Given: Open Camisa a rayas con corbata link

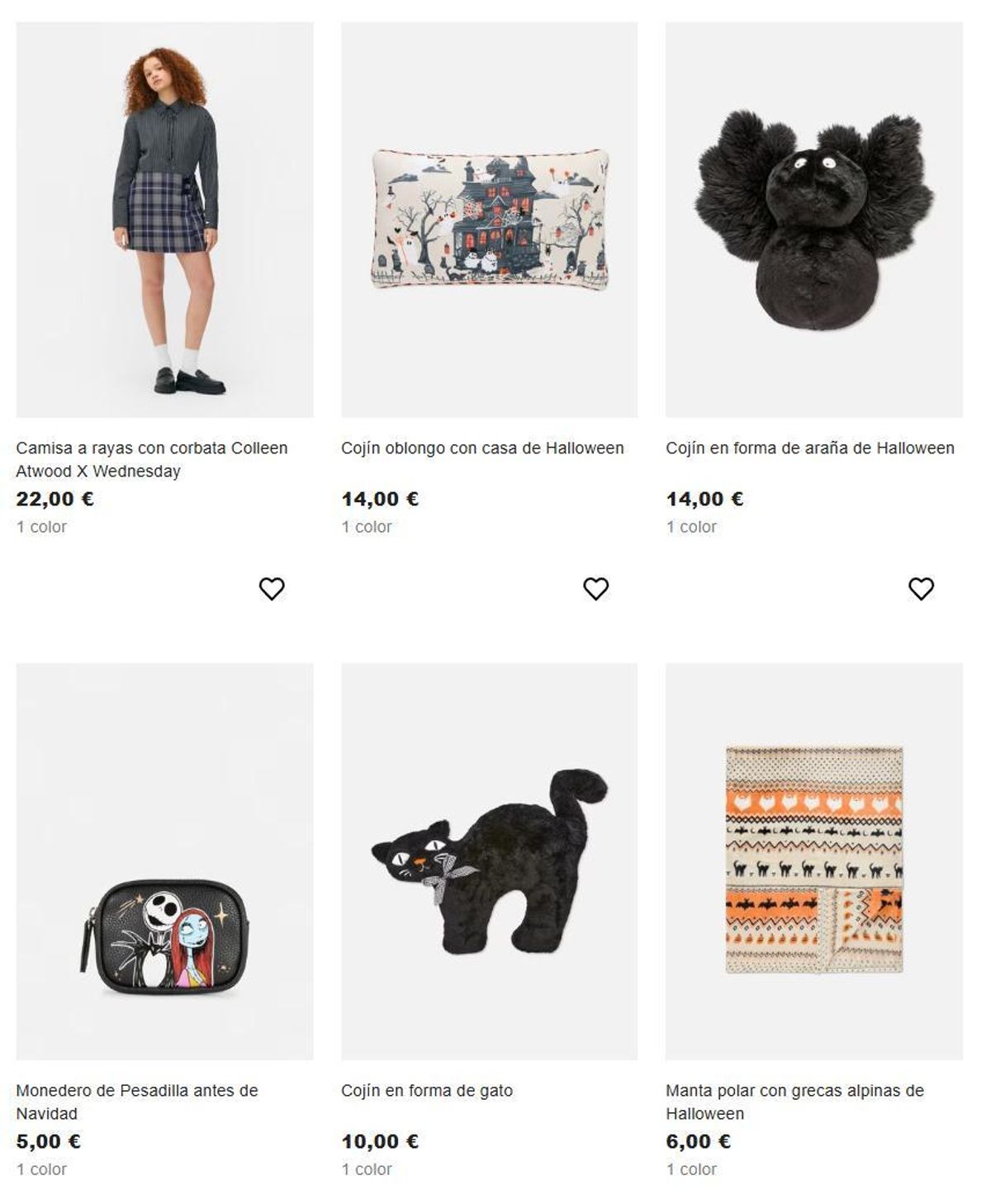Looking at the screenshot, I should (152, 459).
